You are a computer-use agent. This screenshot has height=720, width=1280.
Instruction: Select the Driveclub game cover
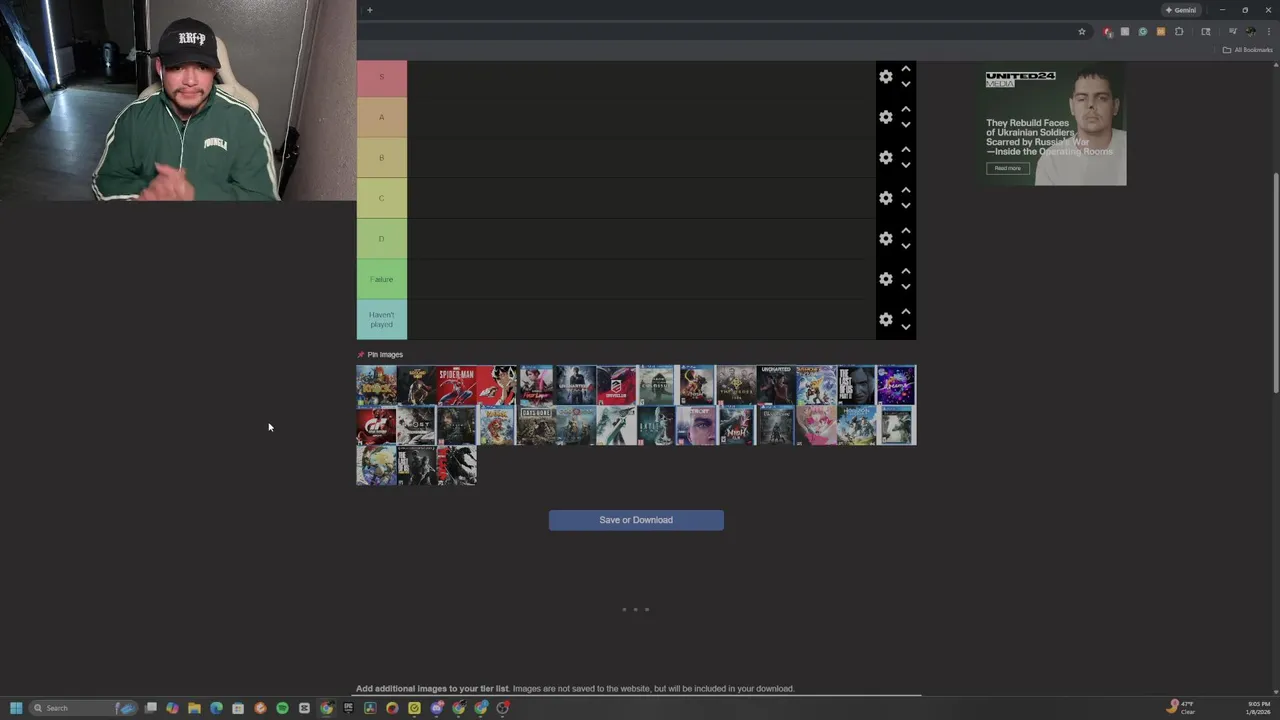pos(616,385)
